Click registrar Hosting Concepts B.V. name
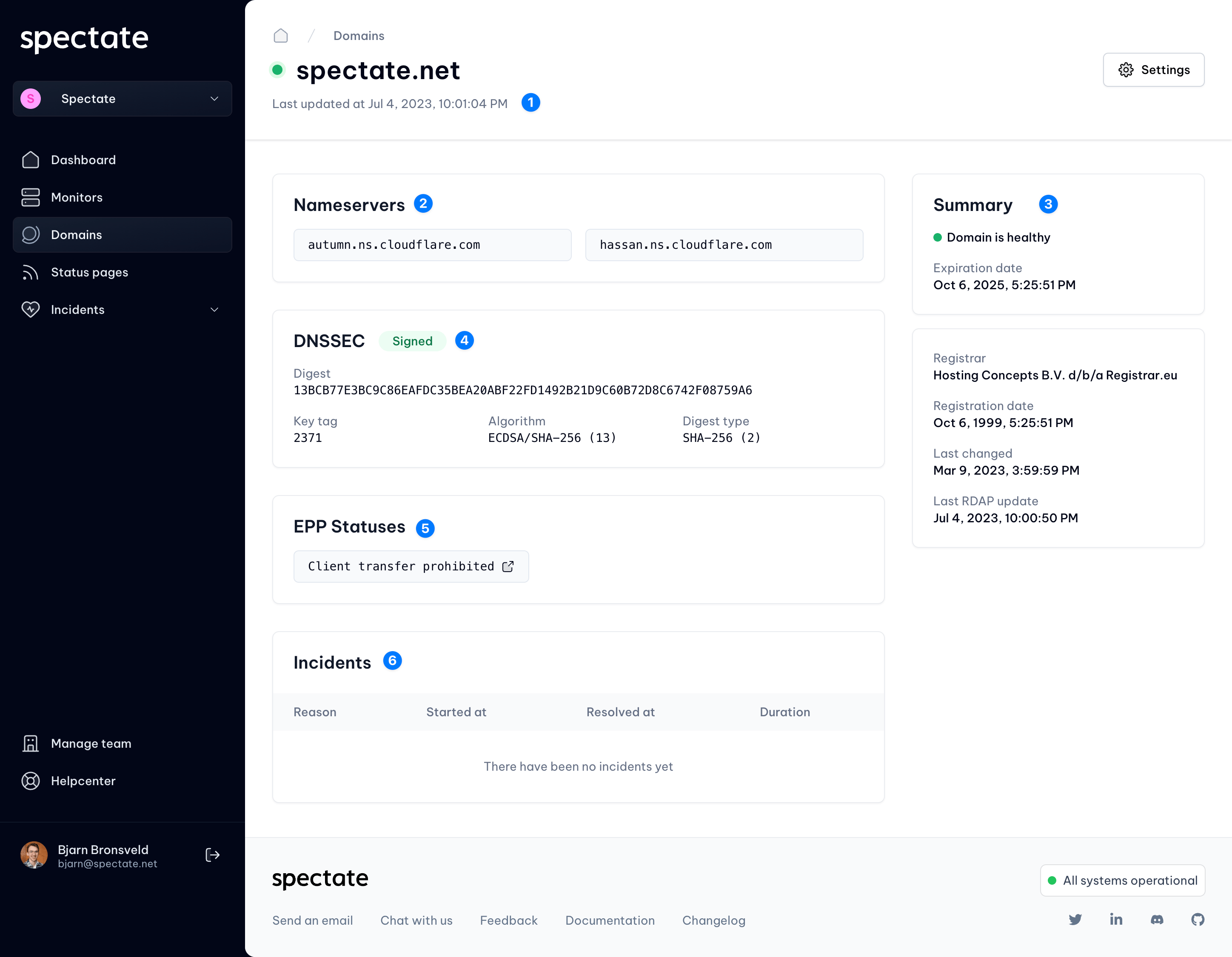This screenshot has height=957, width=1232. point(1055,375)
